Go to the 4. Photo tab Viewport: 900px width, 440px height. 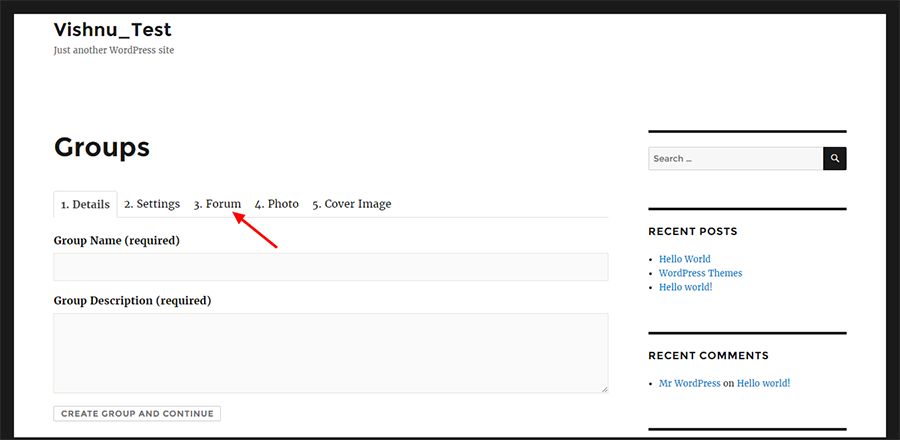[277, 204]
